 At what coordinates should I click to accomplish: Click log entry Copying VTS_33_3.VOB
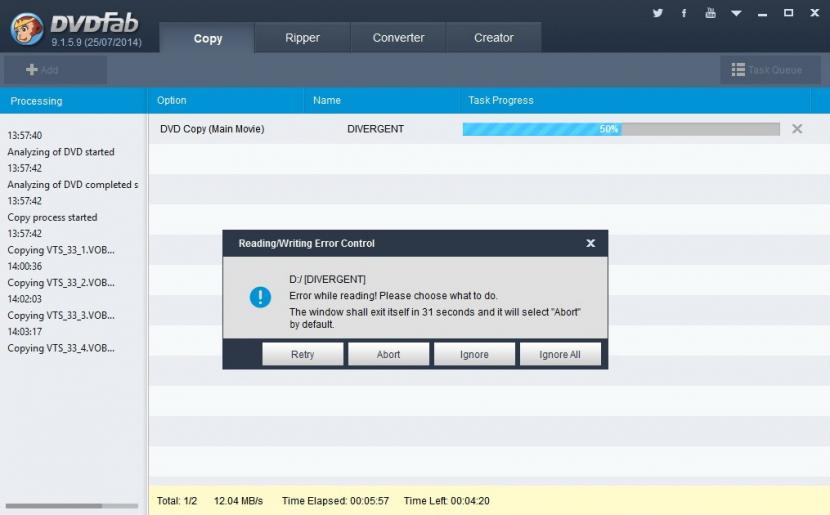pos(61,315)
